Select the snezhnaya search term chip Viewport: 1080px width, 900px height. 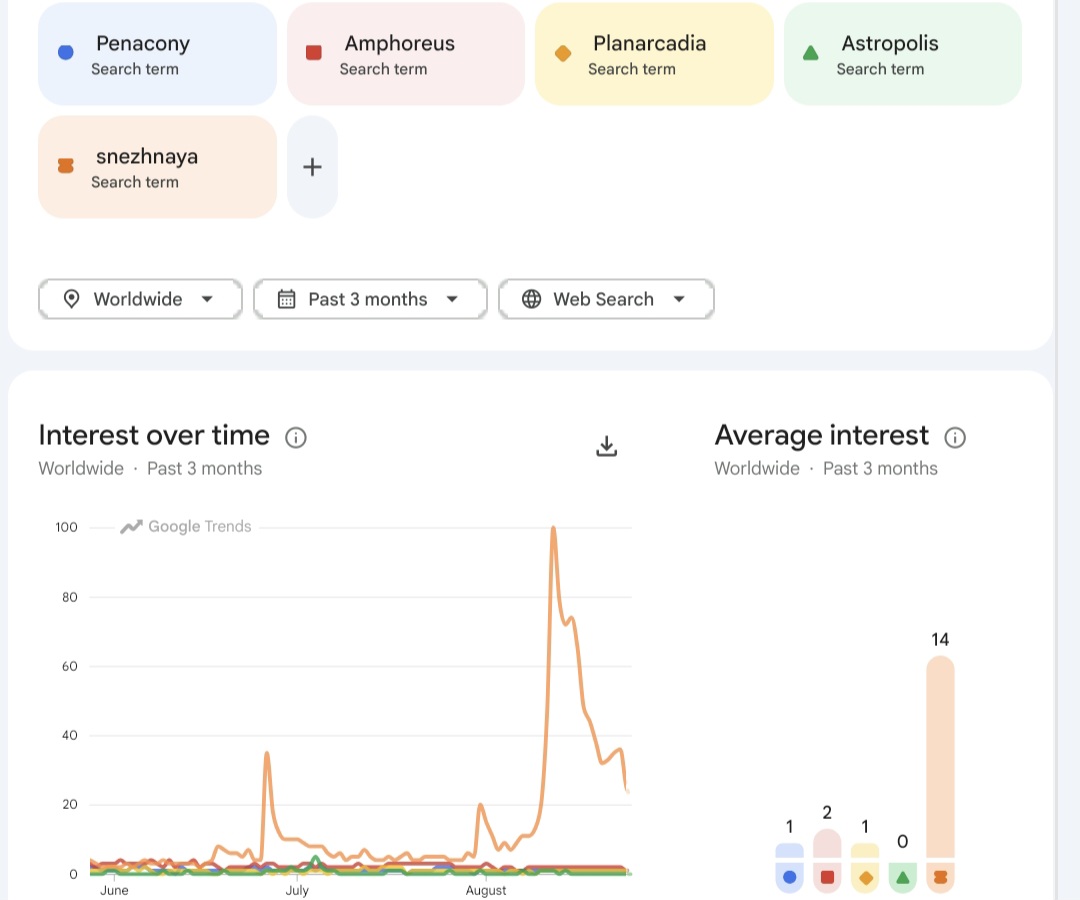[x=157, y=167]
